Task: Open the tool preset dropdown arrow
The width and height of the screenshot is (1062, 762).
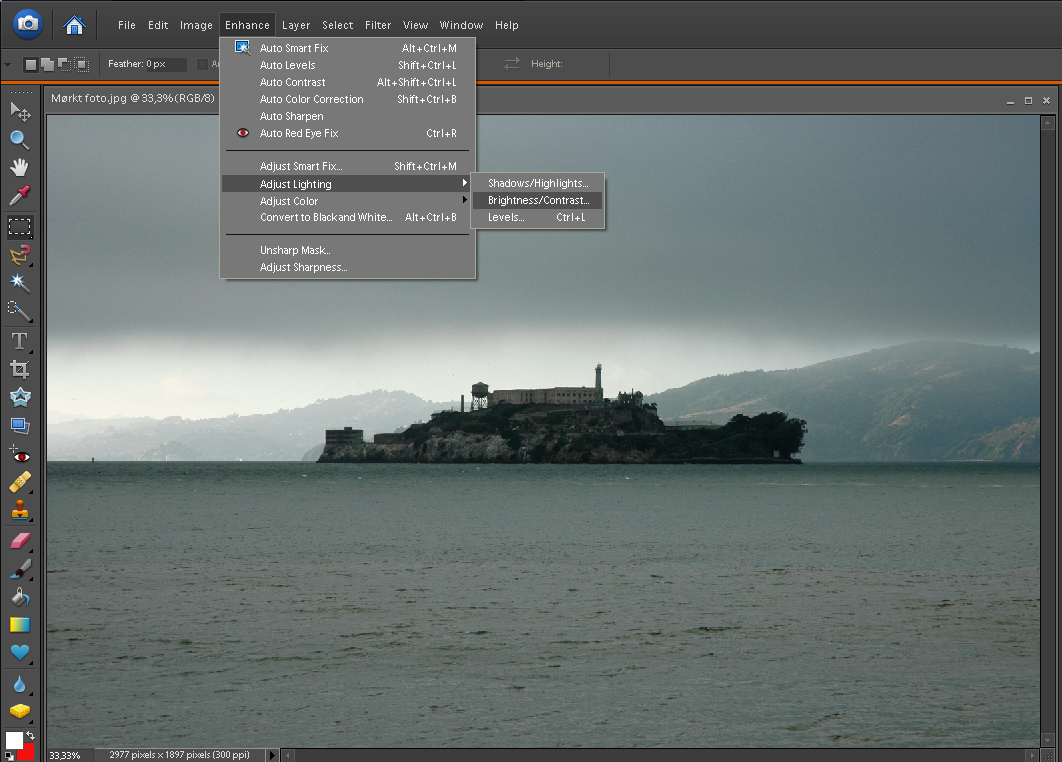Action: coord(8,64)
